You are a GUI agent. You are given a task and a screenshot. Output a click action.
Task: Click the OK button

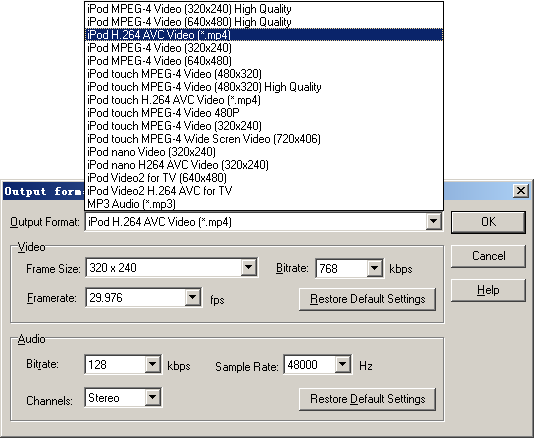point(488,222)
